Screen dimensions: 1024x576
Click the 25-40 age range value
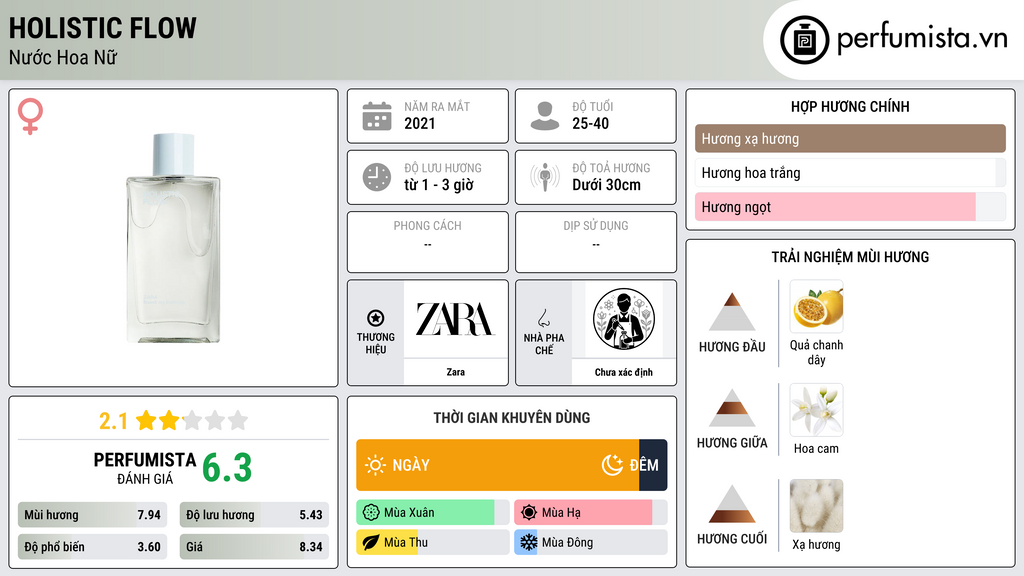pyautogui.click(x=590, y=123)
